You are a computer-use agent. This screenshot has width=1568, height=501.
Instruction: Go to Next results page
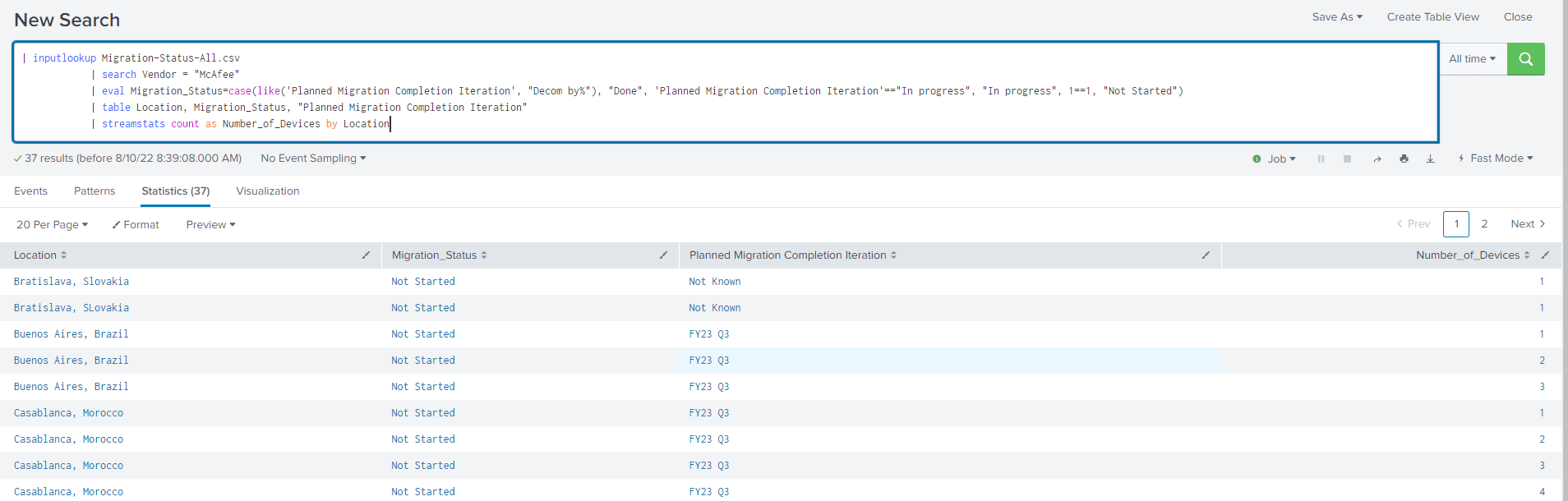1528,224
